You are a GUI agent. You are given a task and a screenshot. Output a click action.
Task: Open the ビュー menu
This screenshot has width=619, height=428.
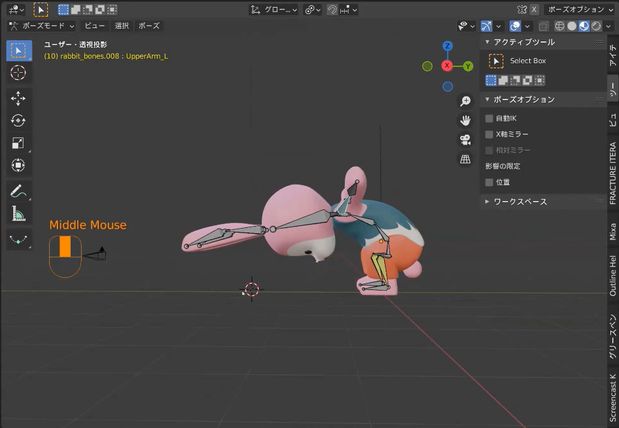point(94,26)
